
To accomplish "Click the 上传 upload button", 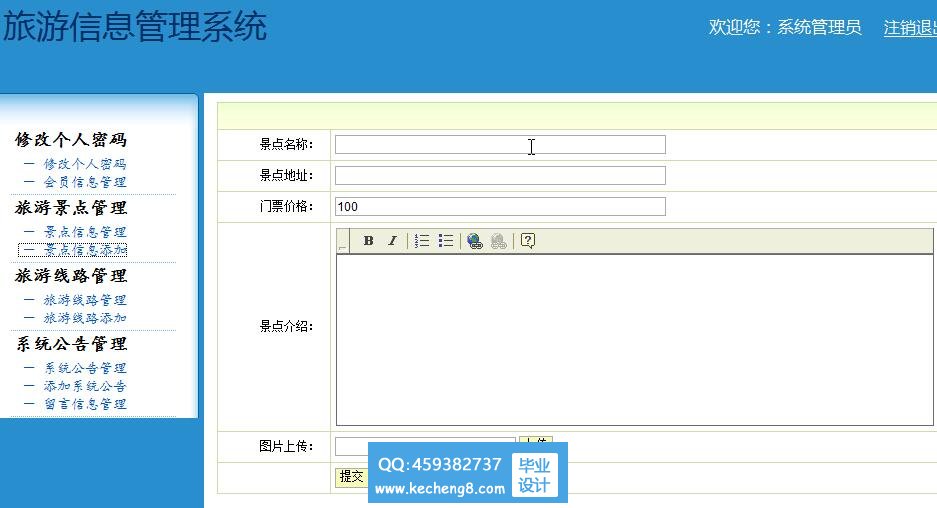I will (535, 442).
